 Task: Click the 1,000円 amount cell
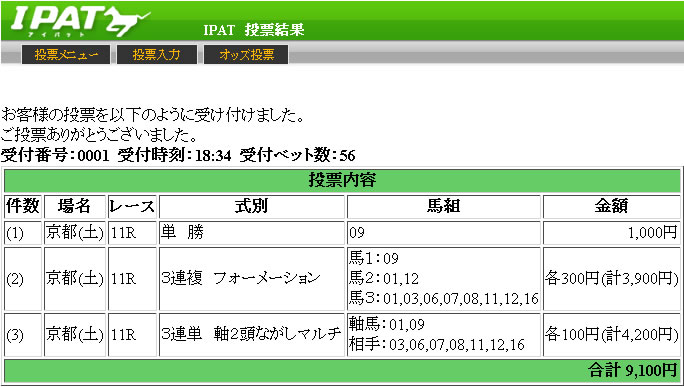click(611, 233)
